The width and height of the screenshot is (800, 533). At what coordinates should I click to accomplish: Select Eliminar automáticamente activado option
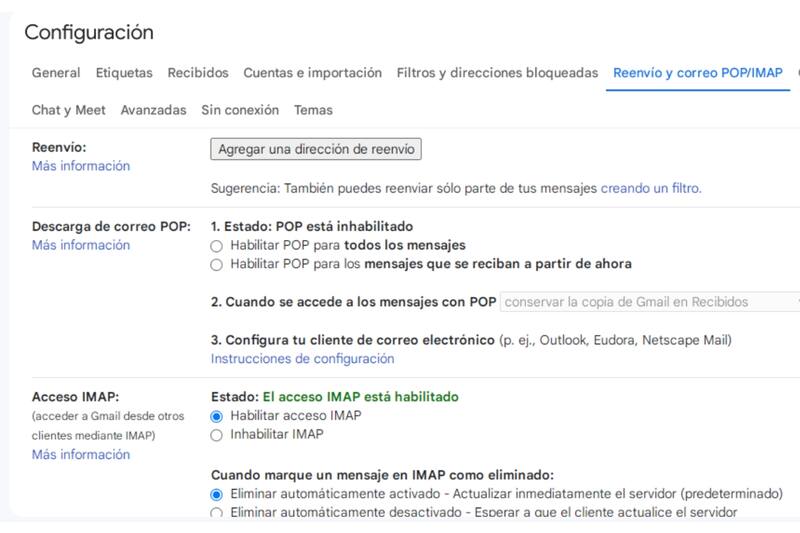[x=217, y=494]
